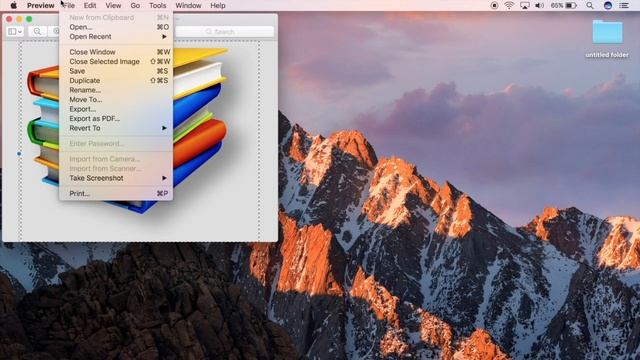Image resolution: width=640 pixels, height=360 pixels.
Task: Expand the Open Recent submenu
Action: [116, 36]
